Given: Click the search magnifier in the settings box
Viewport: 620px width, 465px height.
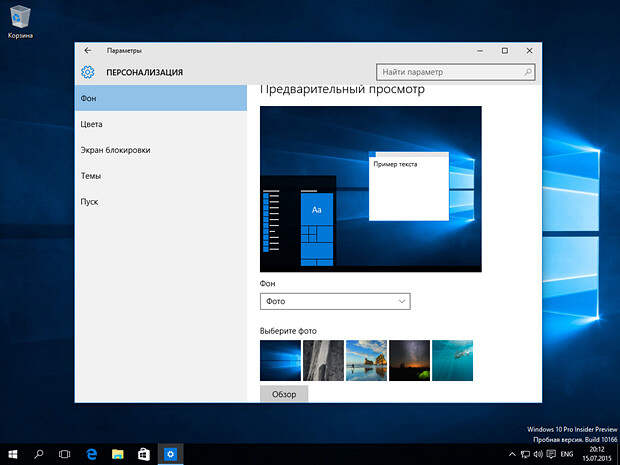Looking at the screenshot, I should [x=527, y=72].
